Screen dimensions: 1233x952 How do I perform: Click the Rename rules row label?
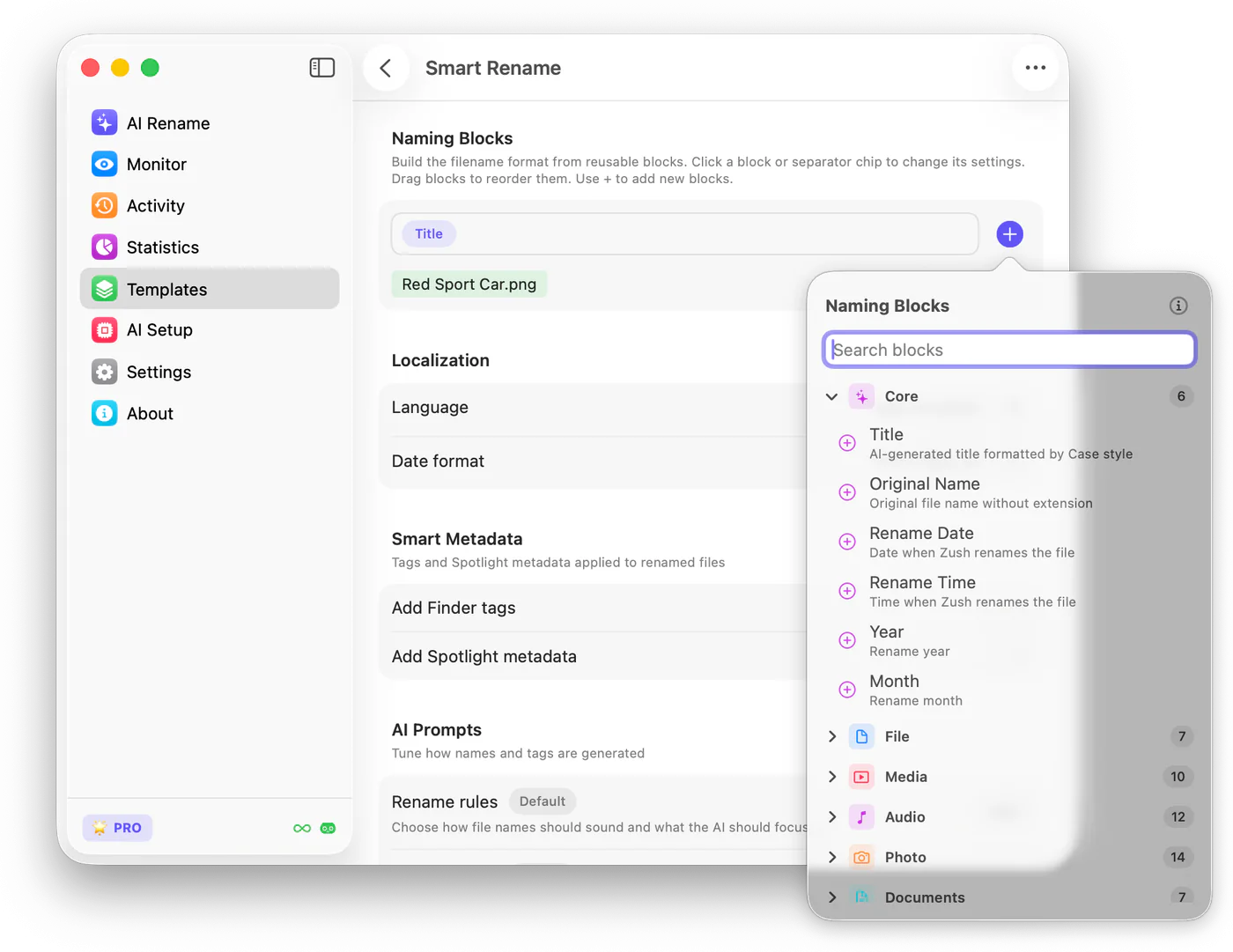click(x=445, y=802)
